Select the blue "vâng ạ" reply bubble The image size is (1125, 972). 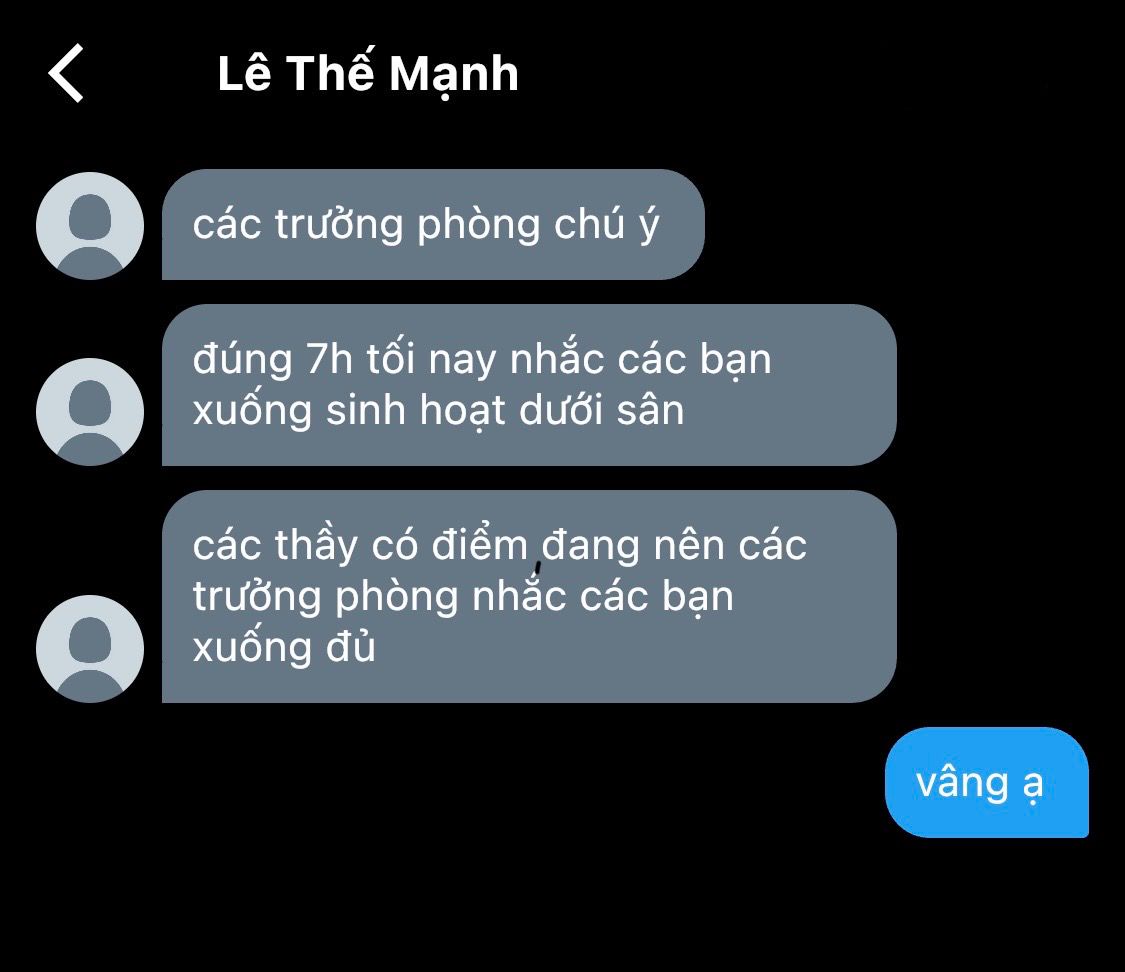(x=987, y=783)
